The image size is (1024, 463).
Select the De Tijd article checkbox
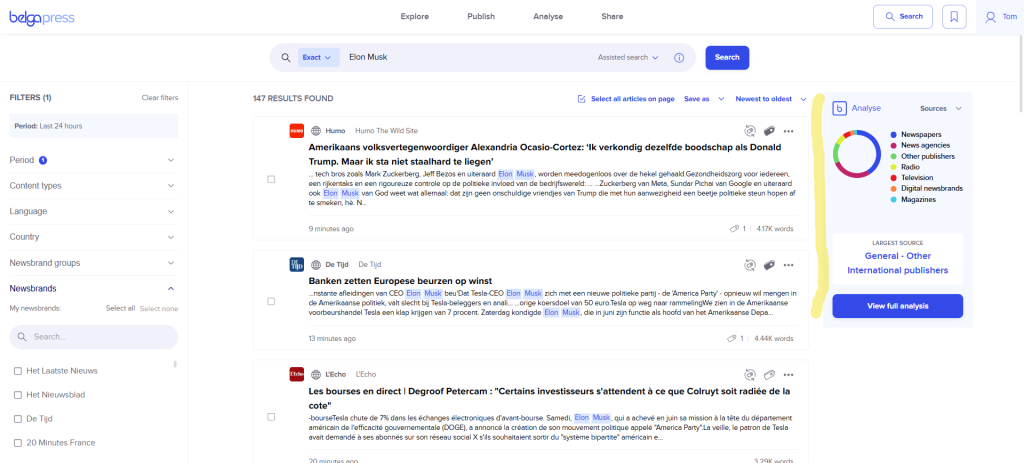pos(271,302)
